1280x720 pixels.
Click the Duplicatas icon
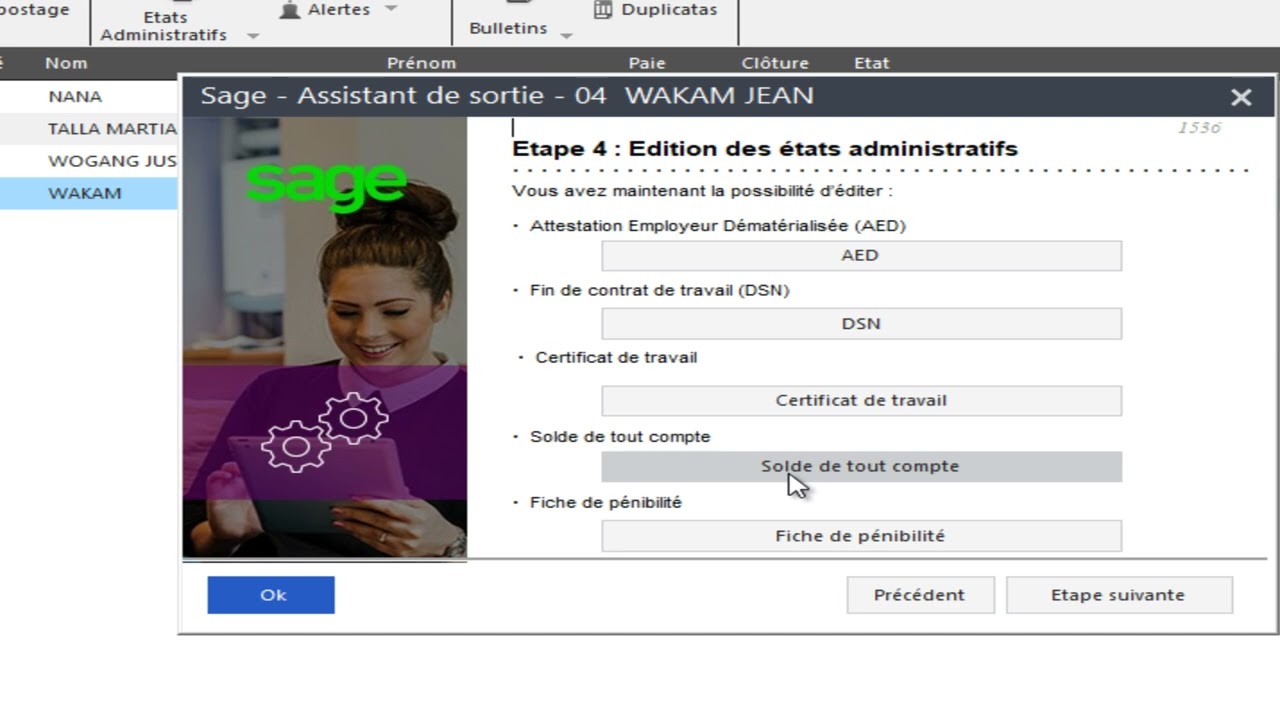tap(603, 9)
